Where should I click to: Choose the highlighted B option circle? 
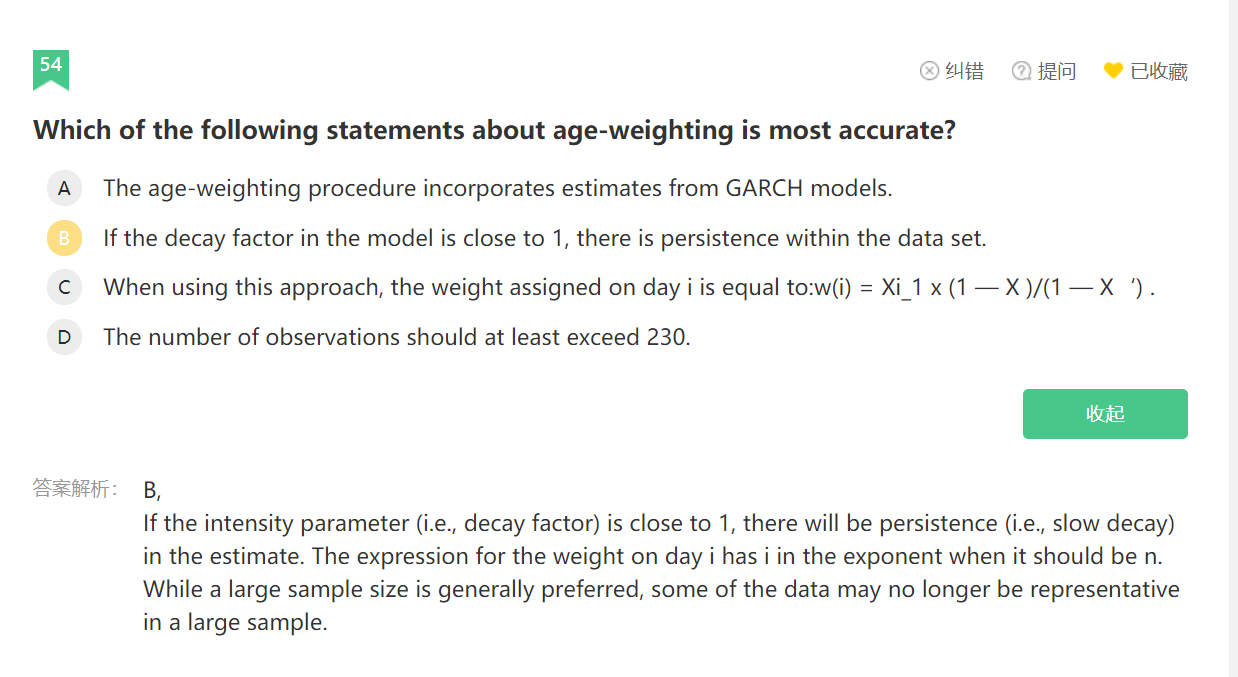pos(64,238)
